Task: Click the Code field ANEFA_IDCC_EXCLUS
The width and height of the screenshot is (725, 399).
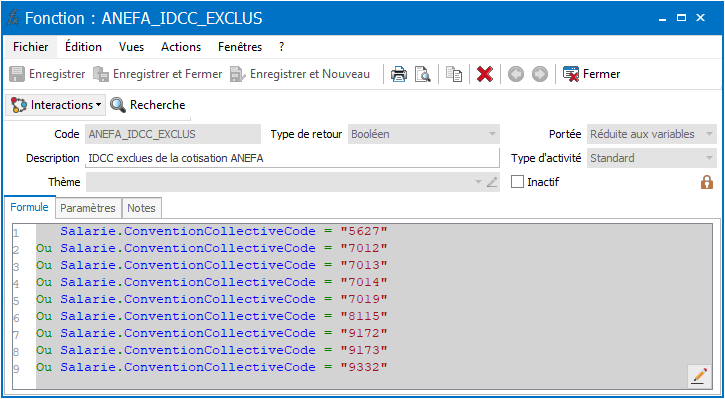Action: click(x=173, y=134)
